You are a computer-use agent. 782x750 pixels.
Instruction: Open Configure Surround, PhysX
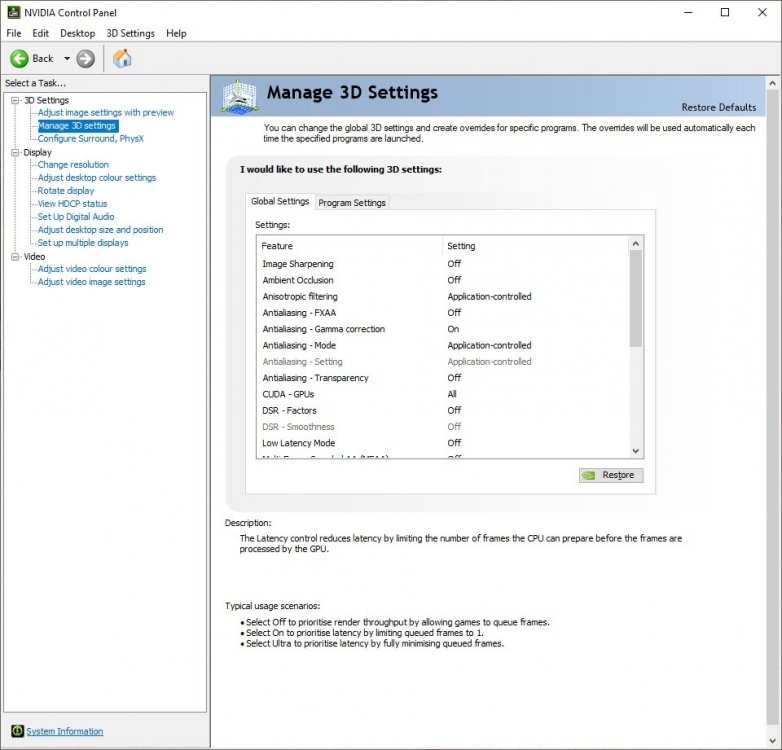tap(91, 139)
